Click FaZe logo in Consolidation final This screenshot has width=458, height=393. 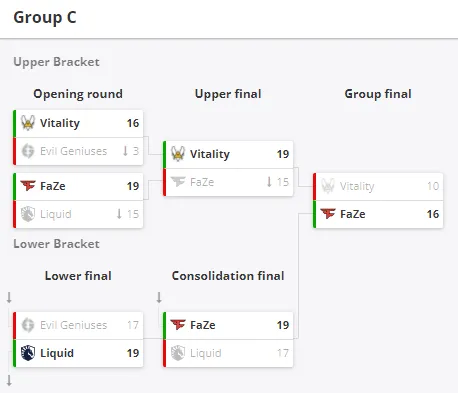(178, 325)
